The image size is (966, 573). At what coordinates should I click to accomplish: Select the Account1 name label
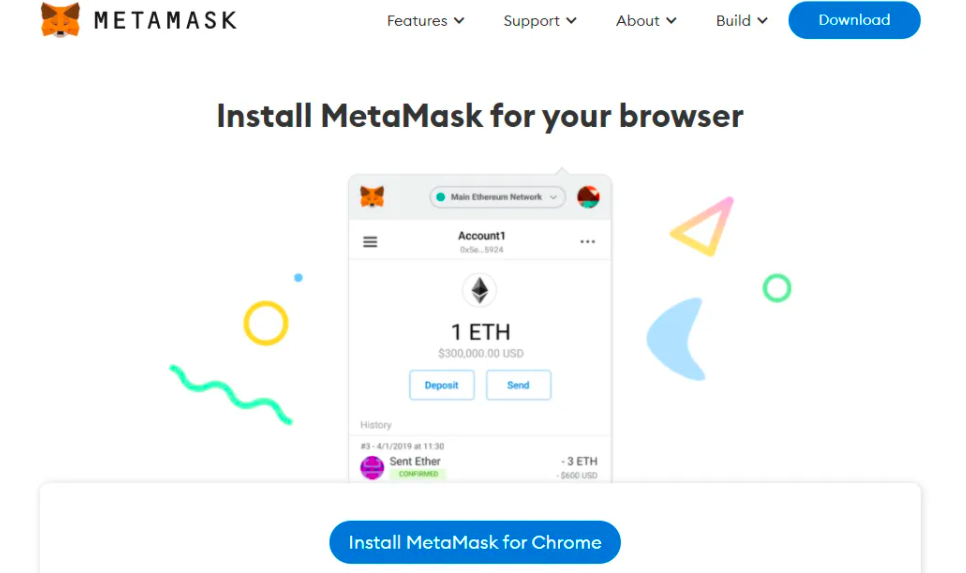click(x=481, y=235)
